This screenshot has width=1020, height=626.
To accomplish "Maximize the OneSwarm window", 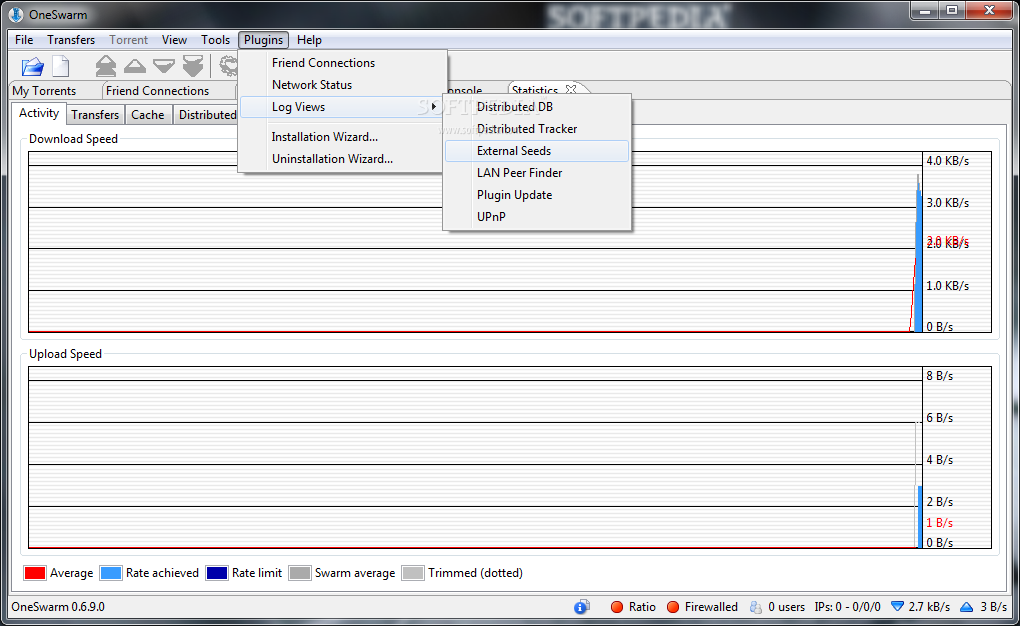I will (952, 10).
